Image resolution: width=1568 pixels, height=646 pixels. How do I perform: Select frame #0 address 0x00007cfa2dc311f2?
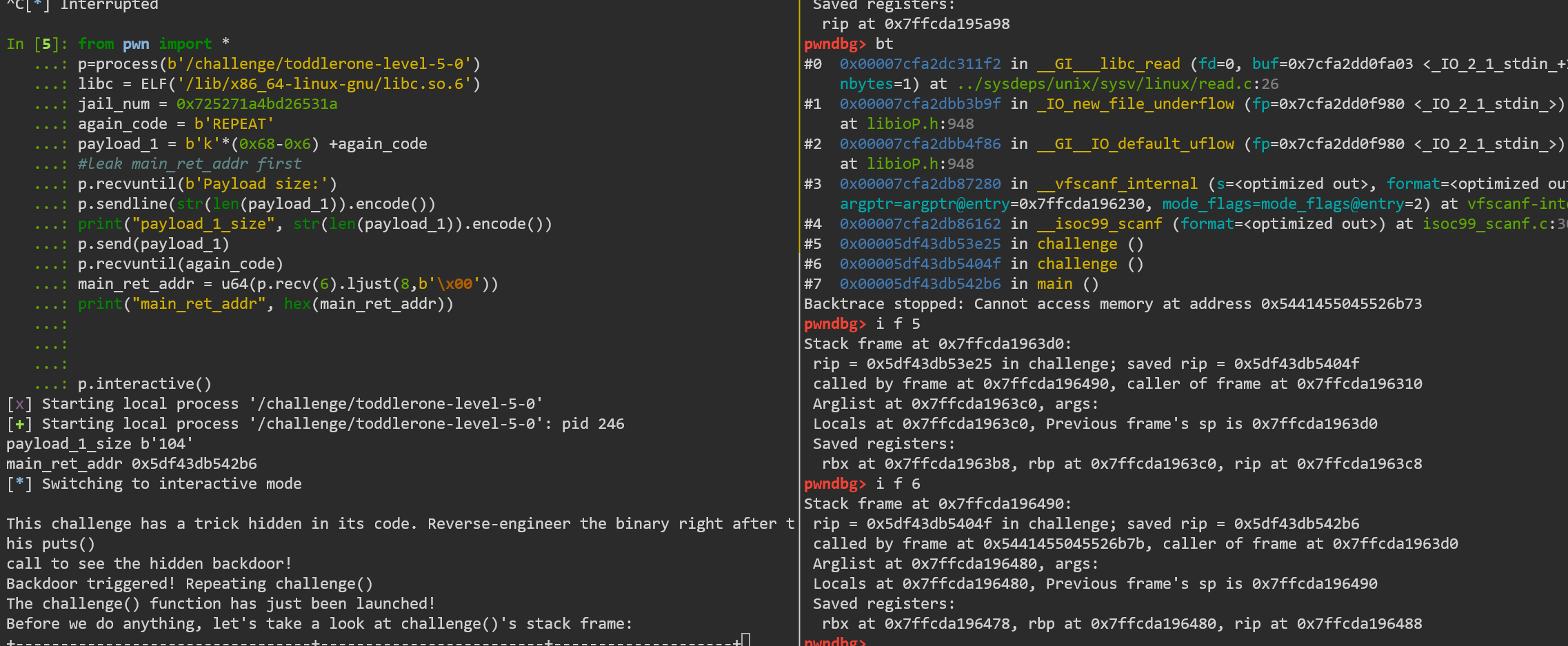(x=921, y=64)
